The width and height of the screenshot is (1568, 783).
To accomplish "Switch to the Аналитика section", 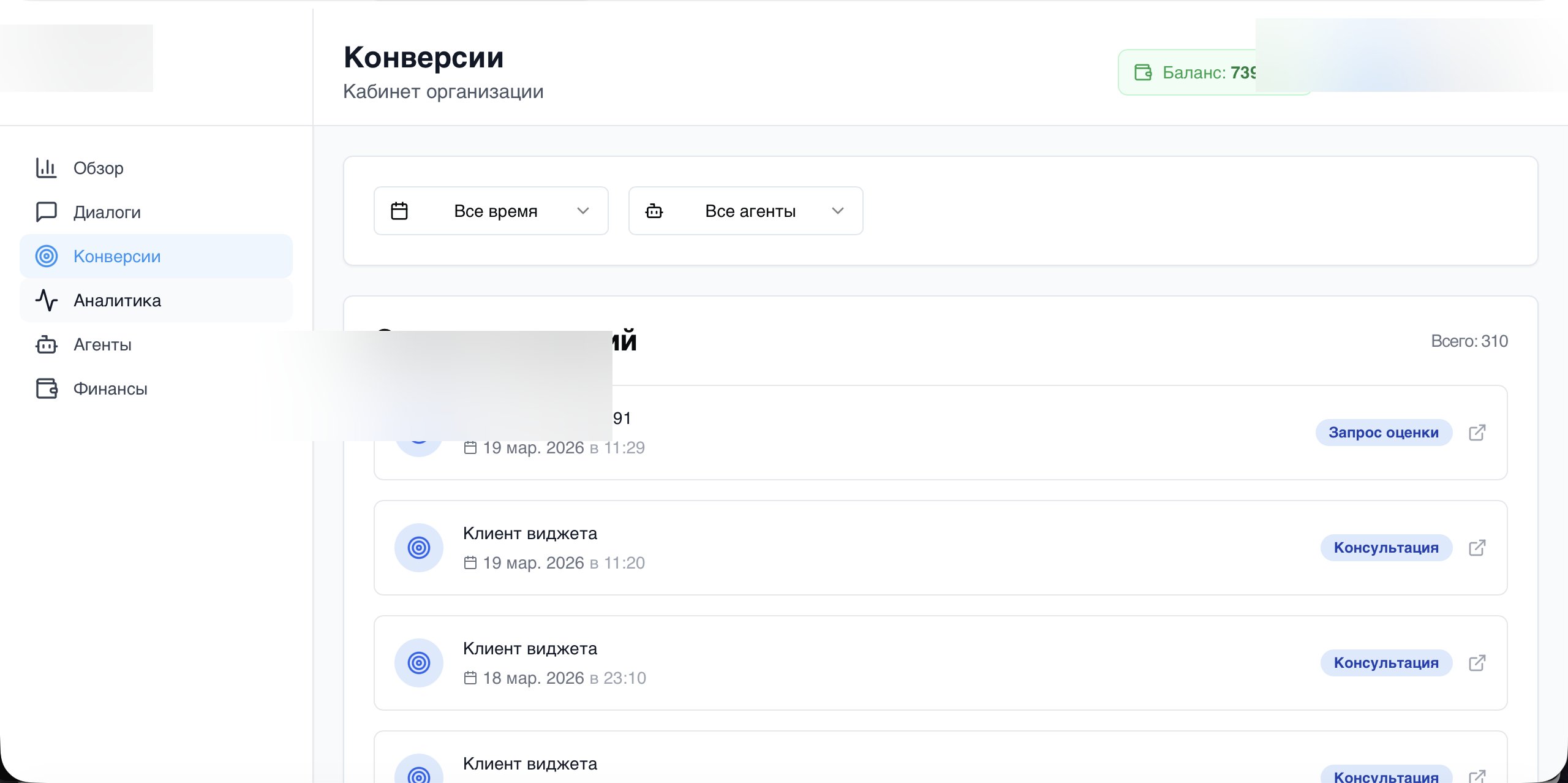I will (x=118, y=300).
